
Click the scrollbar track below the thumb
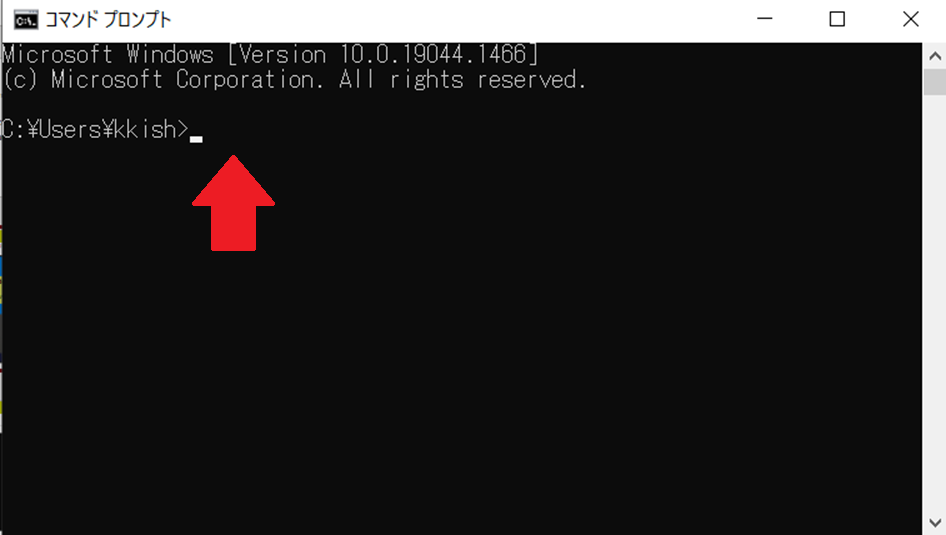[935, 302]
